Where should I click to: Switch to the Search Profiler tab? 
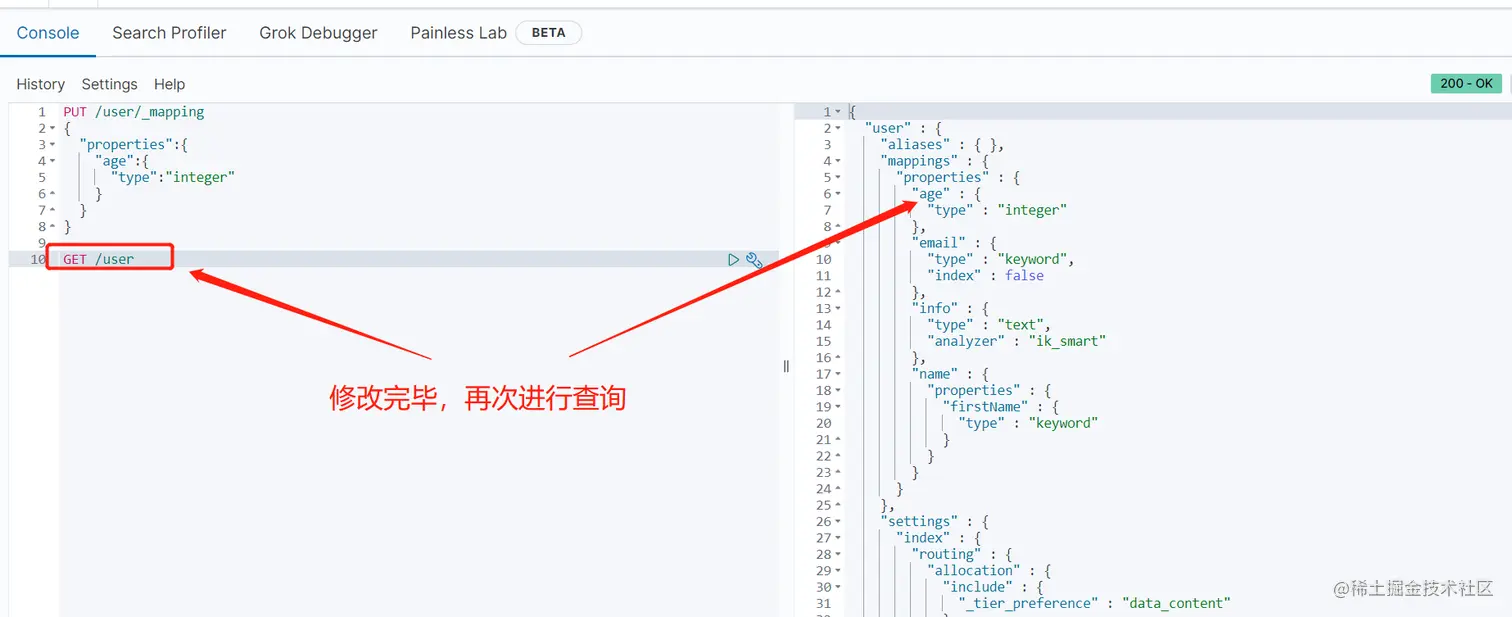point(169,32)
